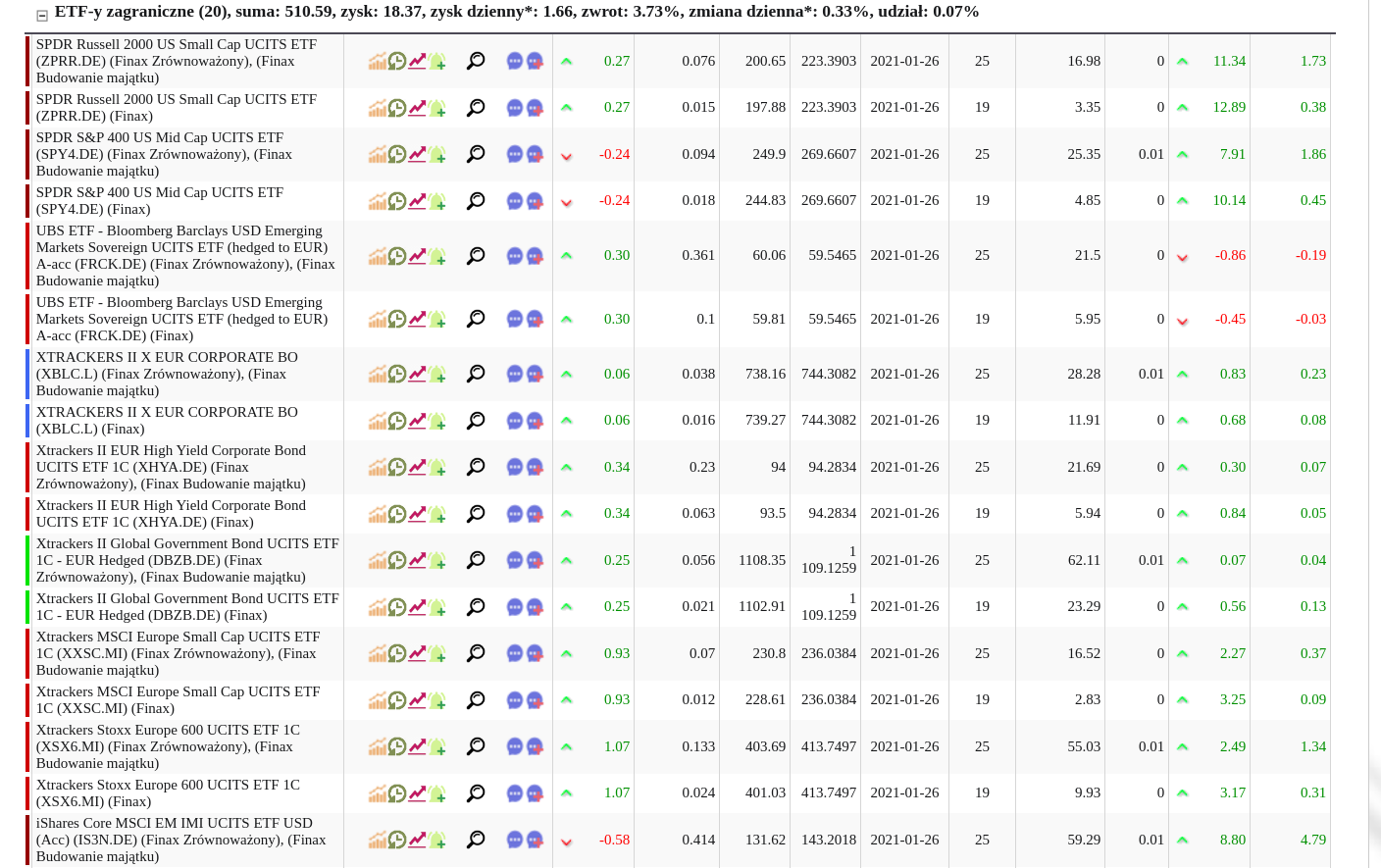
Task: View comments bubble for ZPRR.DE Finax-only row
Action: (x=515, y=108)
